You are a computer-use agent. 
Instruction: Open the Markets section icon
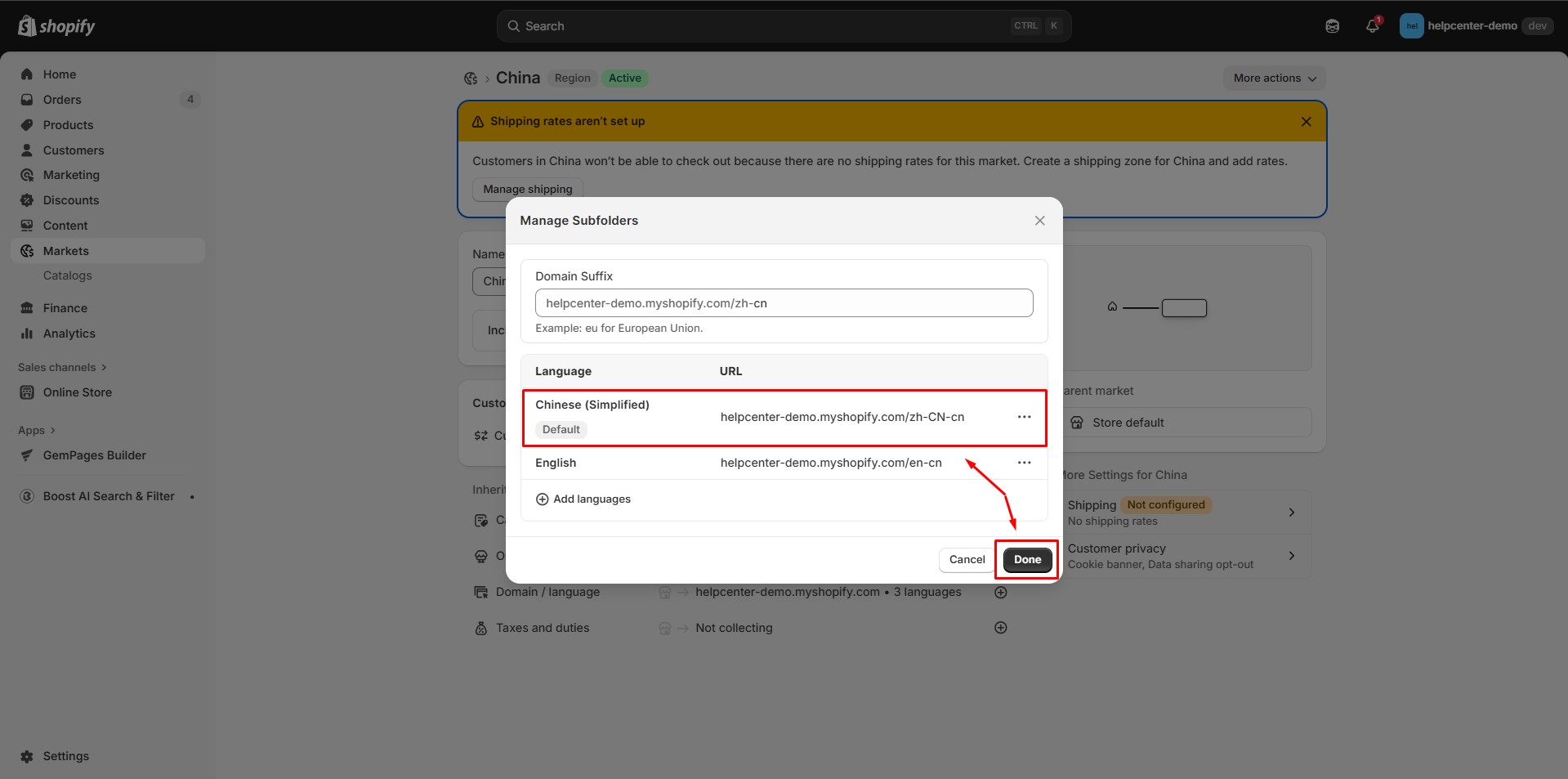[x=27, y=250]
